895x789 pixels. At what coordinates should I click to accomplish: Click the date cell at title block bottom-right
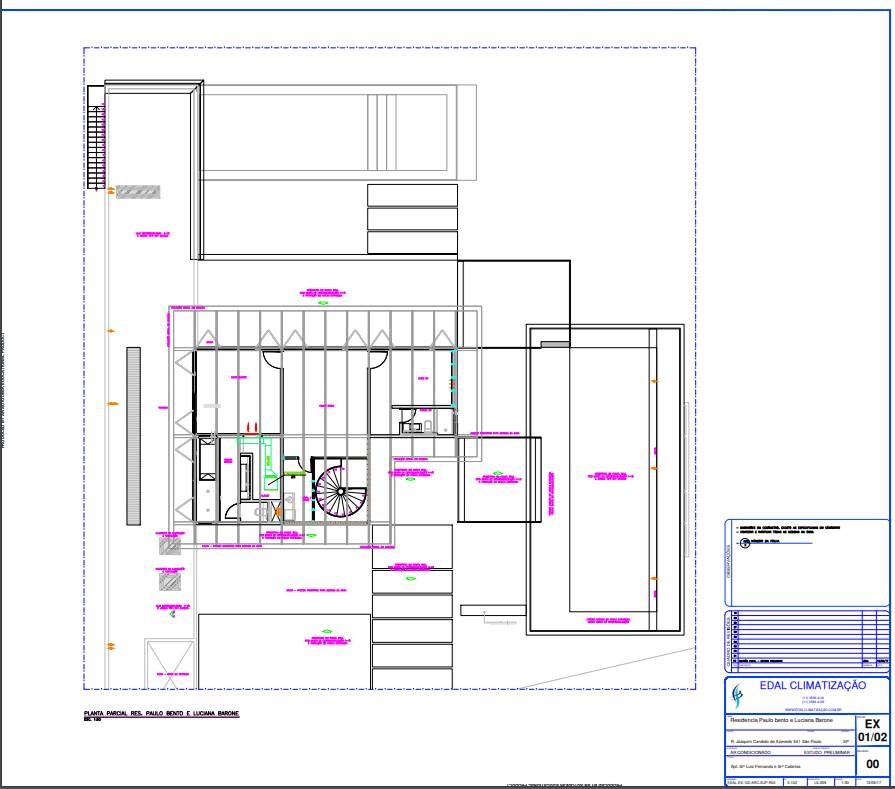tap(874, 782)
